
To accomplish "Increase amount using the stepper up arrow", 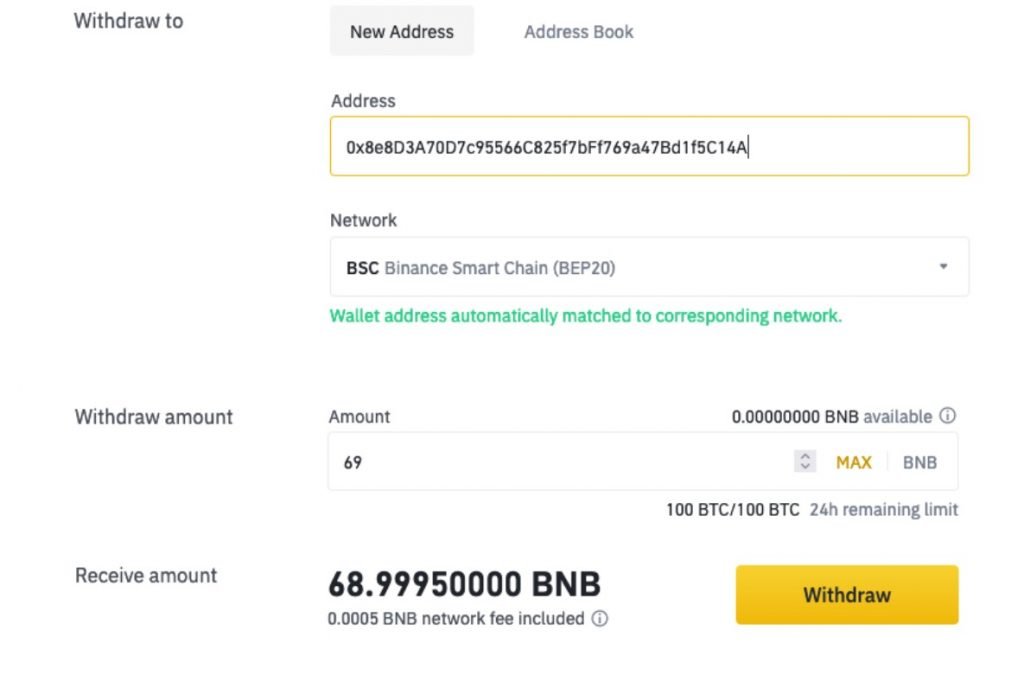I will coord(805,456).
